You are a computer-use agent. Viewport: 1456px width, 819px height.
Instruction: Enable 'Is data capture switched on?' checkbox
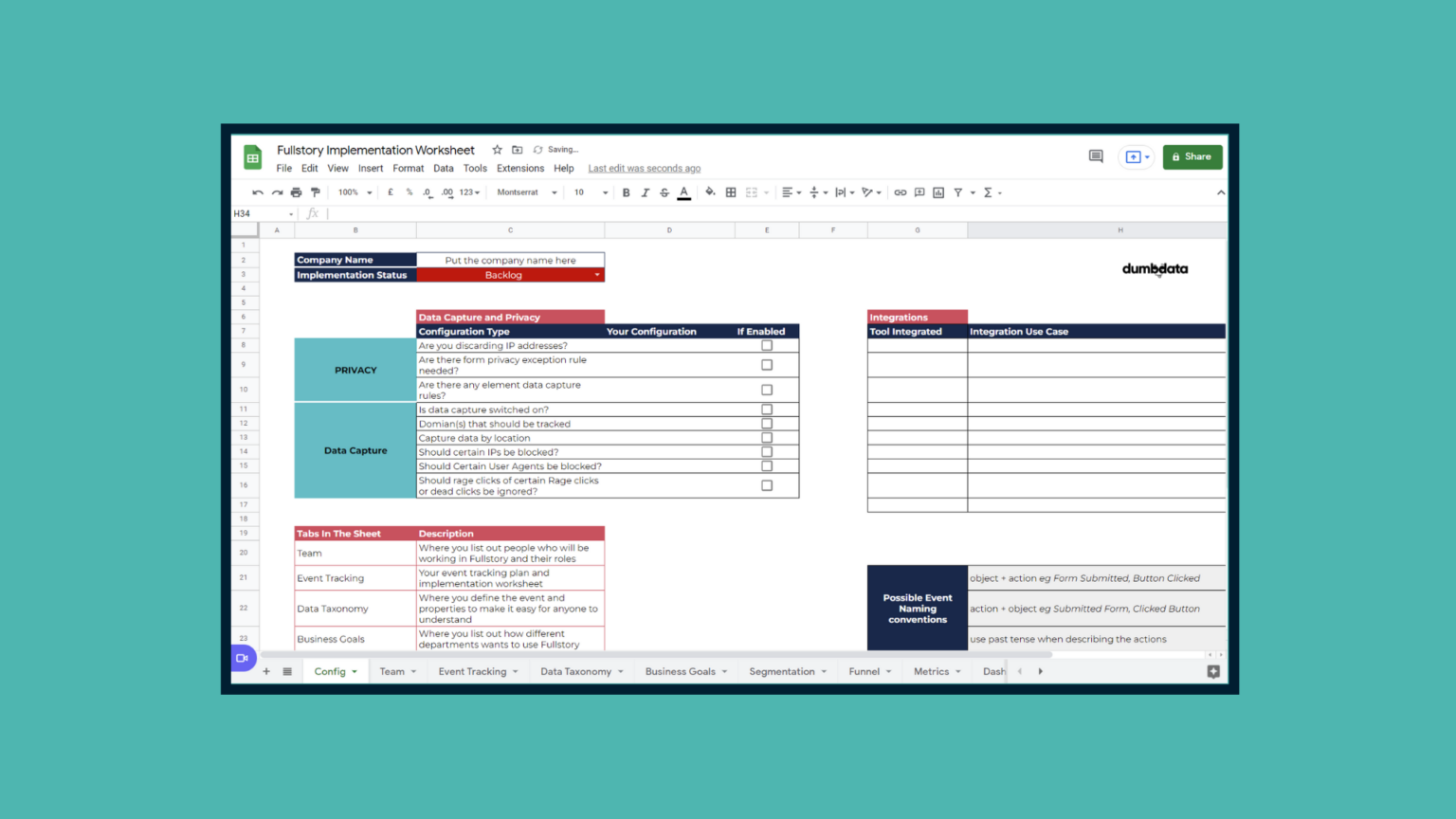point(766,409)
